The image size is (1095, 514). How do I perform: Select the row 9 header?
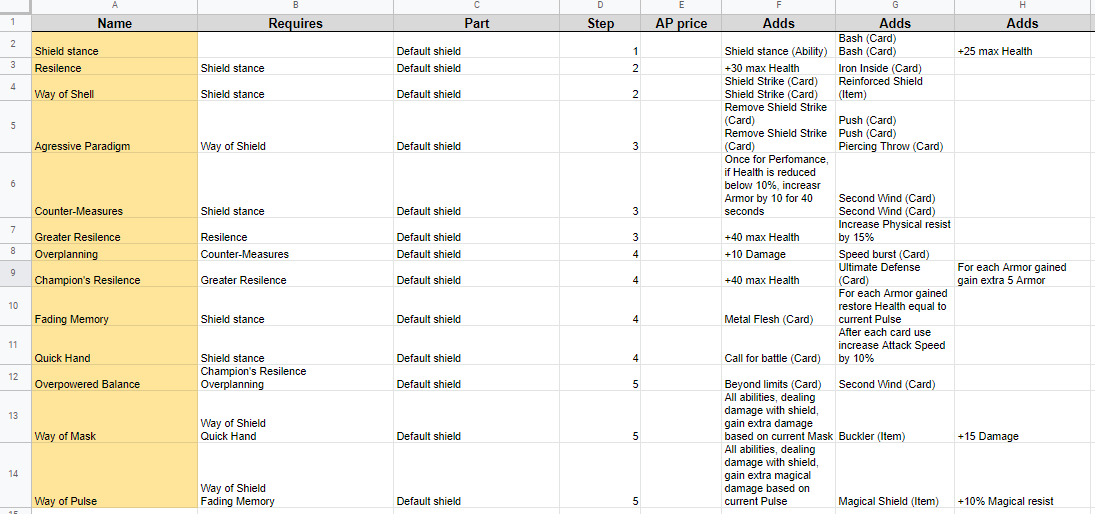(15, 274)
